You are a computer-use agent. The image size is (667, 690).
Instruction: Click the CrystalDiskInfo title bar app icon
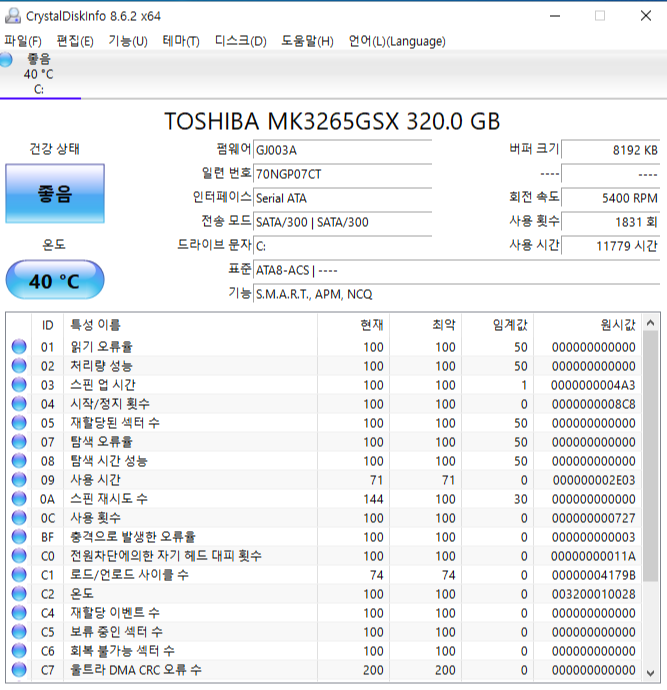13,16
